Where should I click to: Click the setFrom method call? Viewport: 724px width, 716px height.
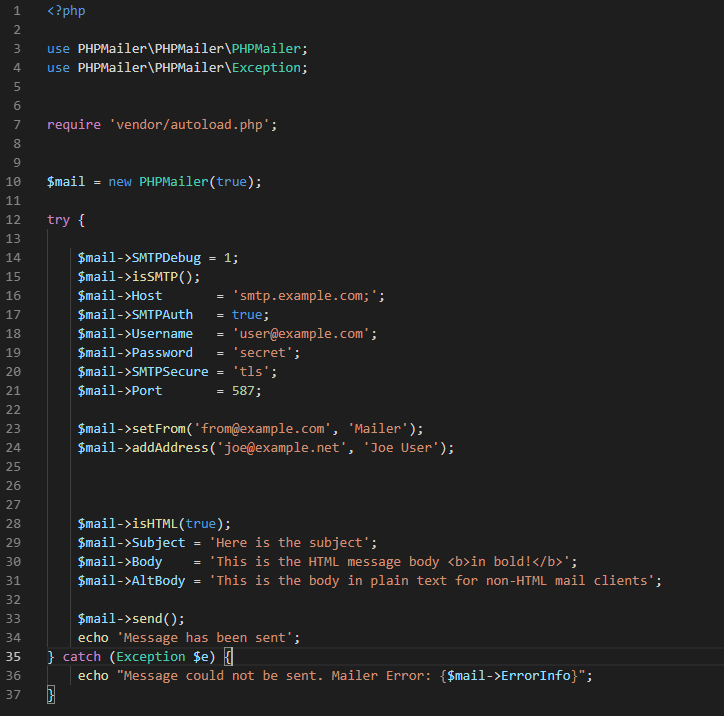(x=166, y=429)
